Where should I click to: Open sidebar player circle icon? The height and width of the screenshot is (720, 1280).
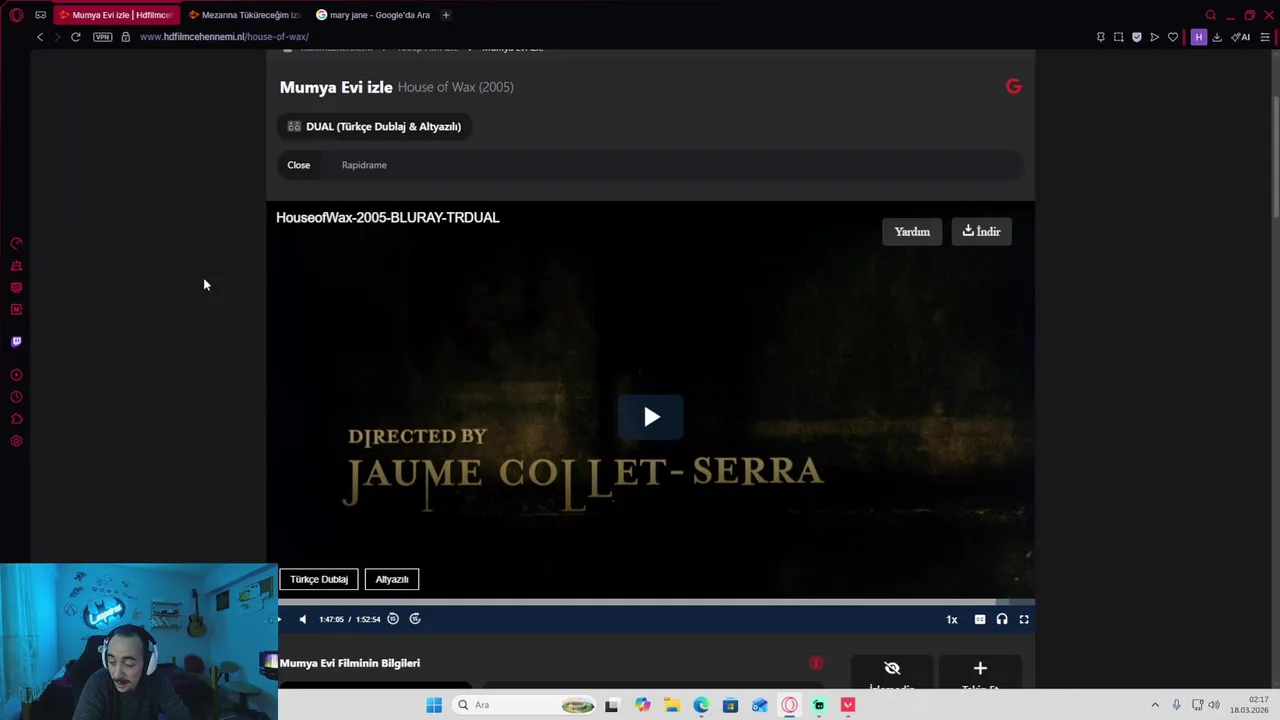click(x=16, y=375)
